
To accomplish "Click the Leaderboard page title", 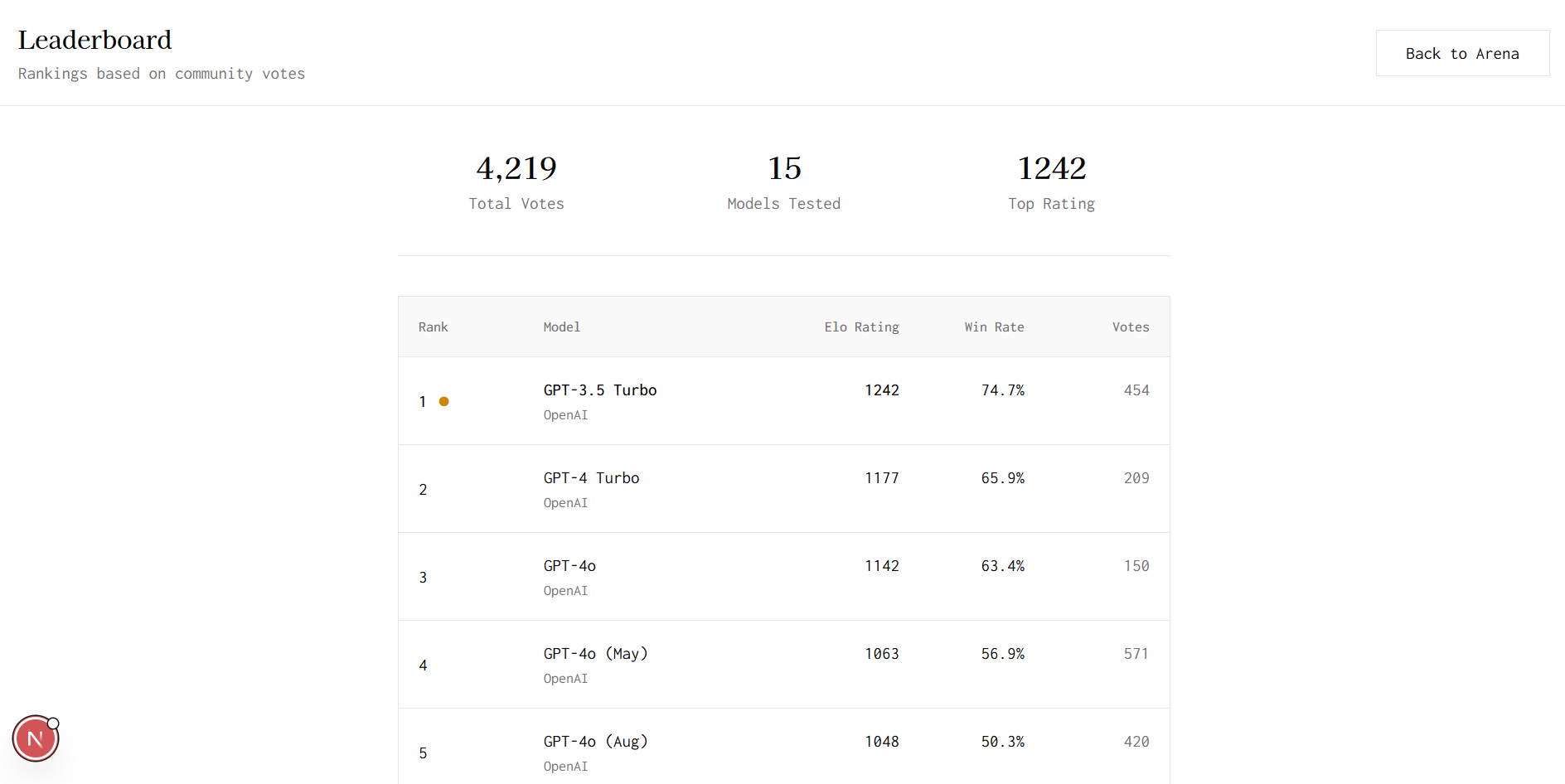I will click(95, 40).
